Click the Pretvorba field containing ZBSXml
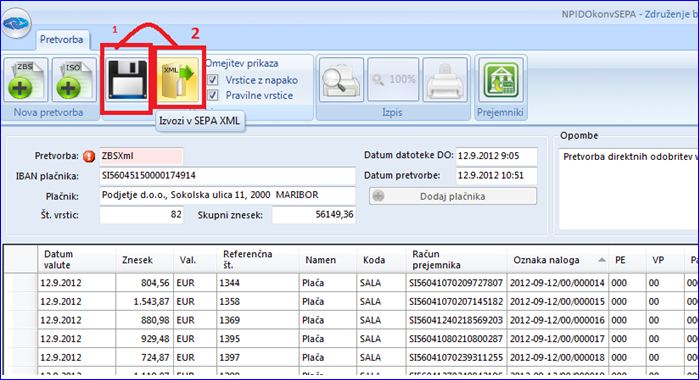Image resolution: width=699 pixels, height=380 pixels. pos(141,156)
